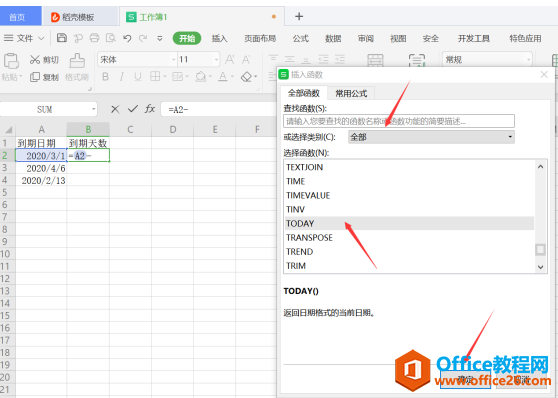Switch to 全部函数 tab in dialog
Image resolution: width=558 pixels, height=398 pixels.
click(x=304, y=93)
